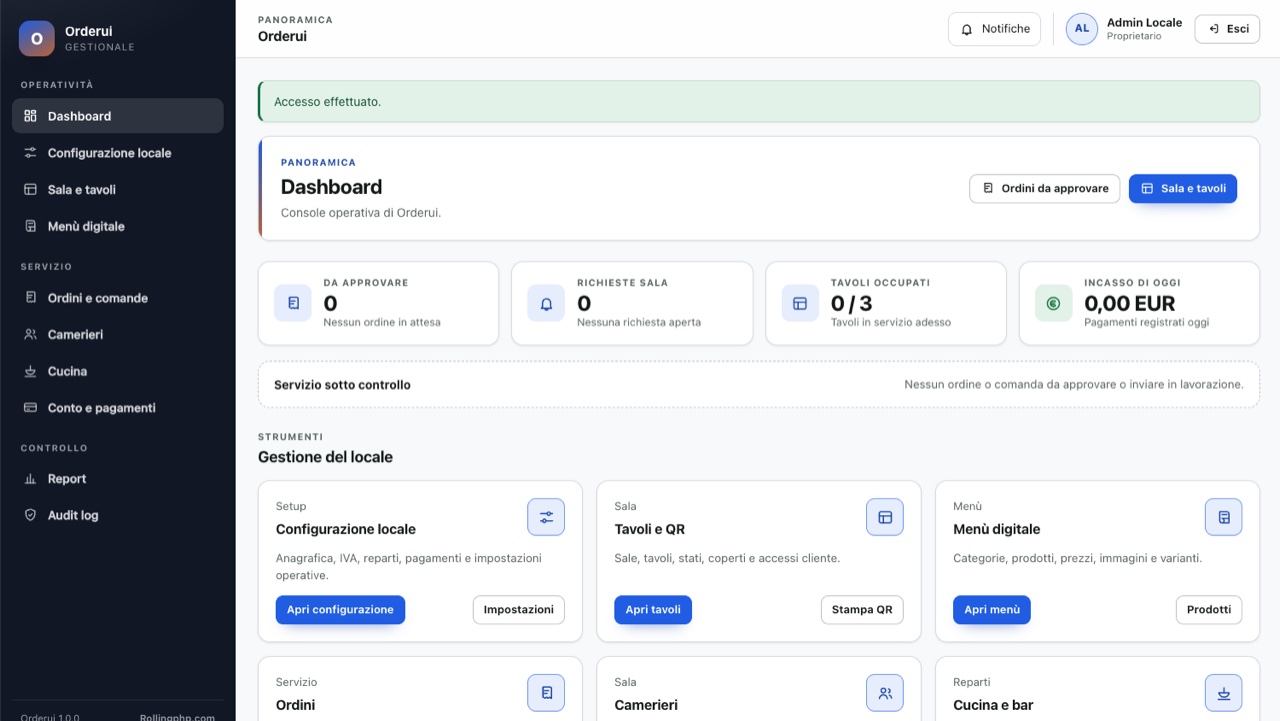Click the Tavoli occupati table icon
Image resolution: width=1280 pixels, height=721 pixels.
(800, 303)
